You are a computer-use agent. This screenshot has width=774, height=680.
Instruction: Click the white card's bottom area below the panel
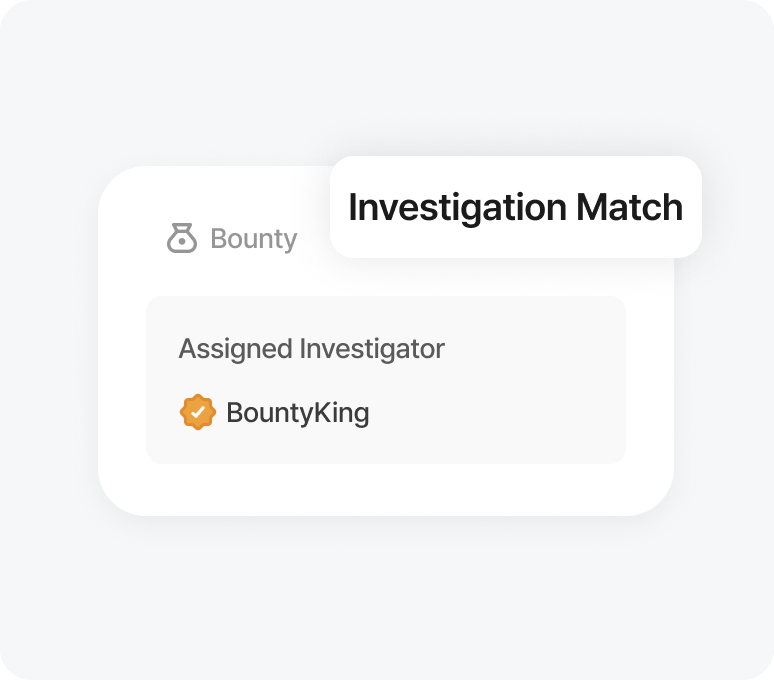385,490
